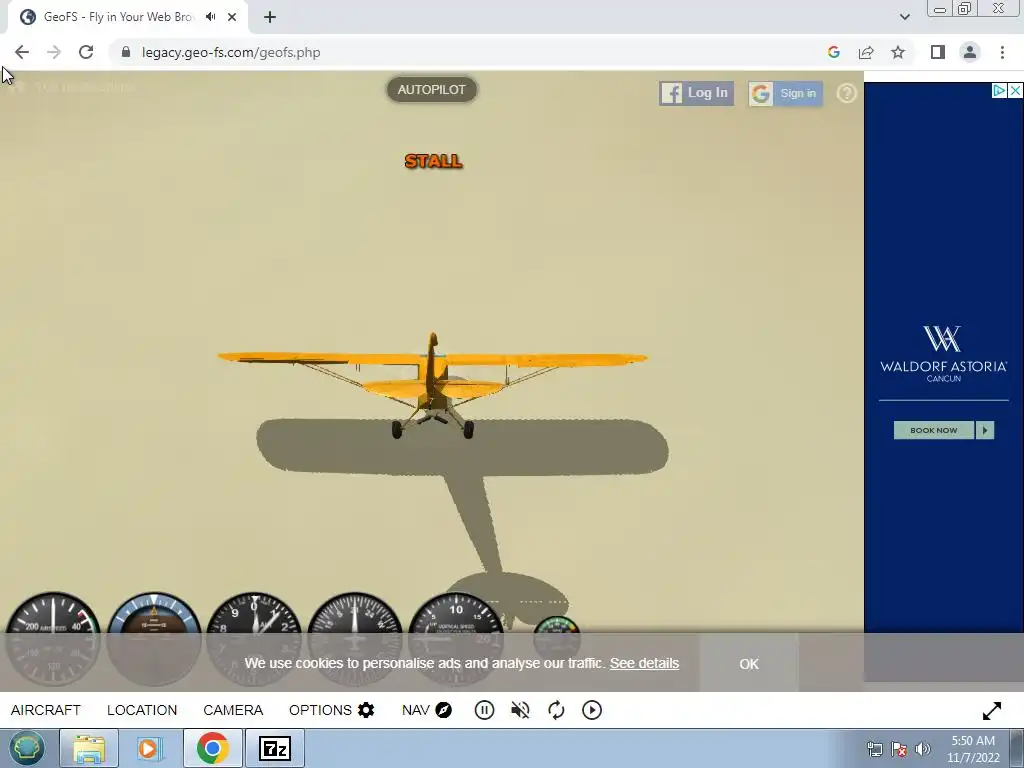Select the GeoFS browser tab
The height and width of the screenshot is (768, 1024).
[x=128, y=17]
